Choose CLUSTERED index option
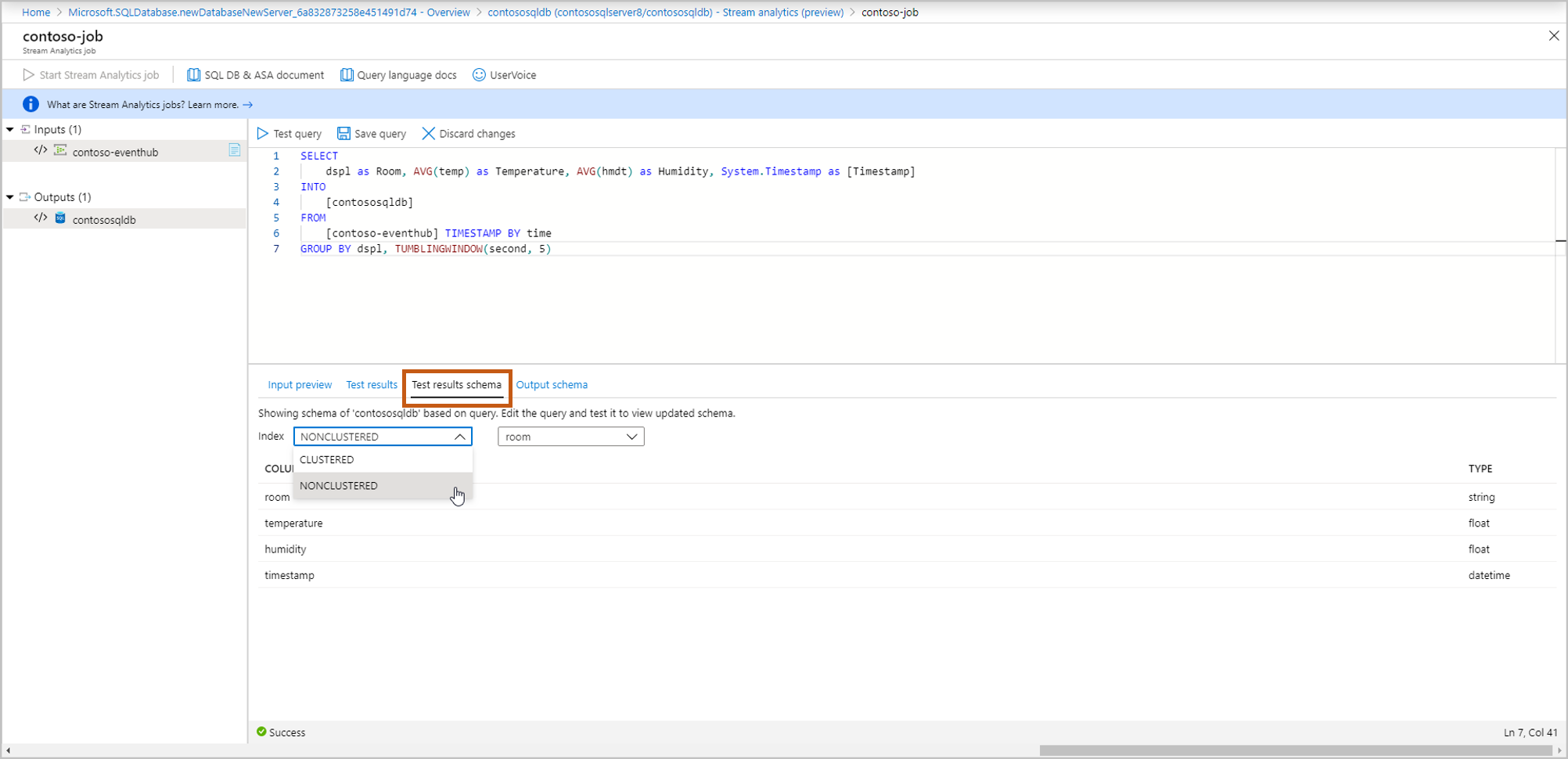The height and width of the screenshot is (759, 1568). pyautogui.click(x=383, y=460)
